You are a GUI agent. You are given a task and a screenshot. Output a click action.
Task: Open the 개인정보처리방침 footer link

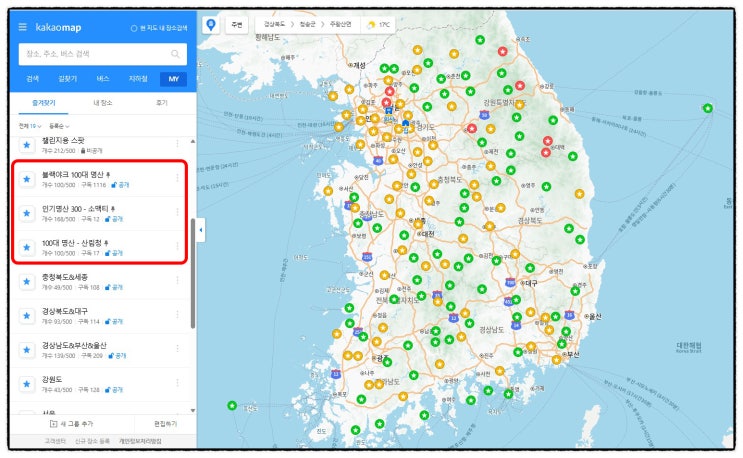click(x=140, y=441)
